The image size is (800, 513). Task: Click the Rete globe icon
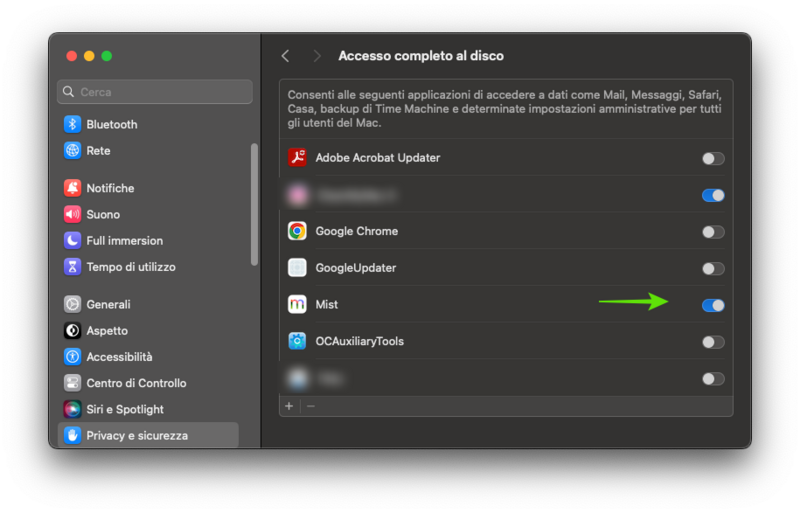[x=72, y=150]
